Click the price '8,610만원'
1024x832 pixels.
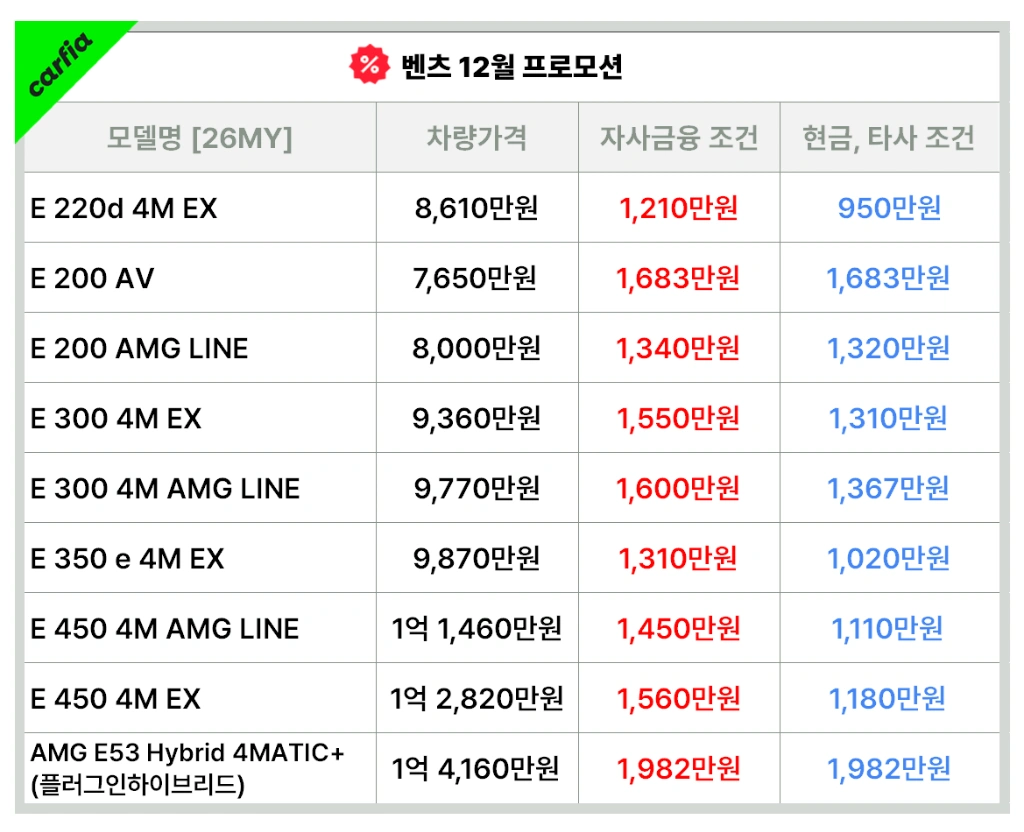(x=477, y=208)
